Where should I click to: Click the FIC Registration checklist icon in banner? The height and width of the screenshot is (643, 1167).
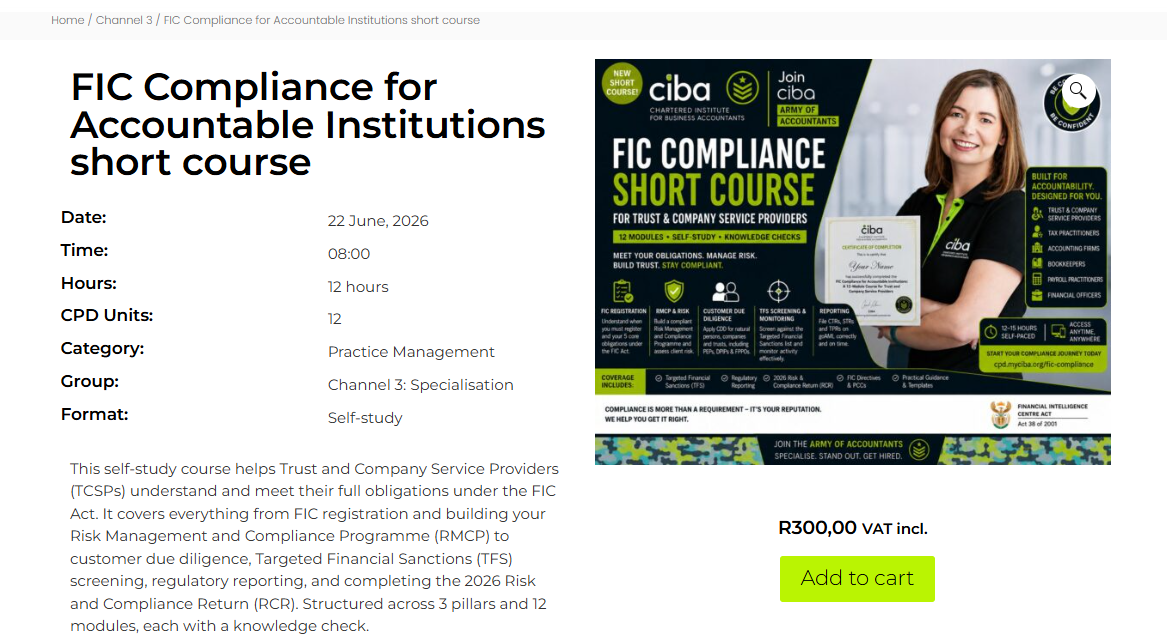(x=622, y=291)
